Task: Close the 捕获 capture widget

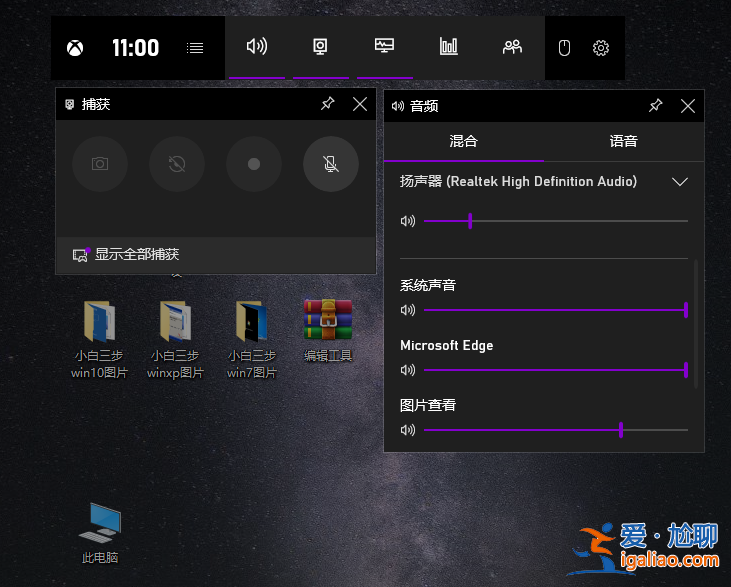Action: 359,104
